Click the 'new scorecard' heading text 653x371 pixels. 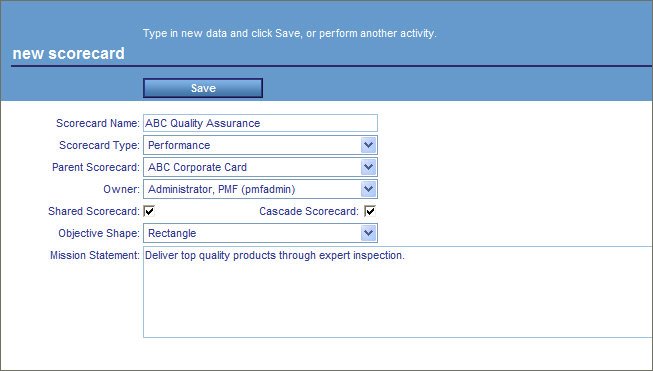click(69, 53)
